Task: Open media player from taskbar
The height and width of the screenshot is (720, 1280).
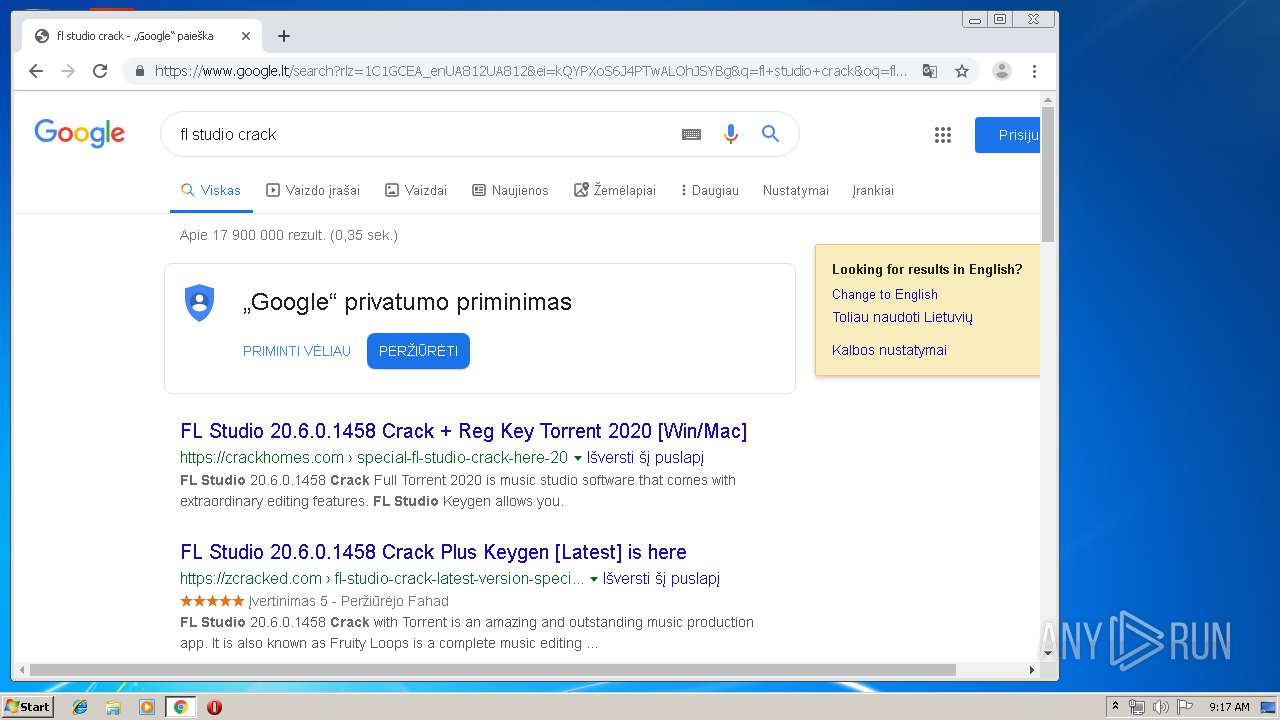Action: tap(147, 707)
